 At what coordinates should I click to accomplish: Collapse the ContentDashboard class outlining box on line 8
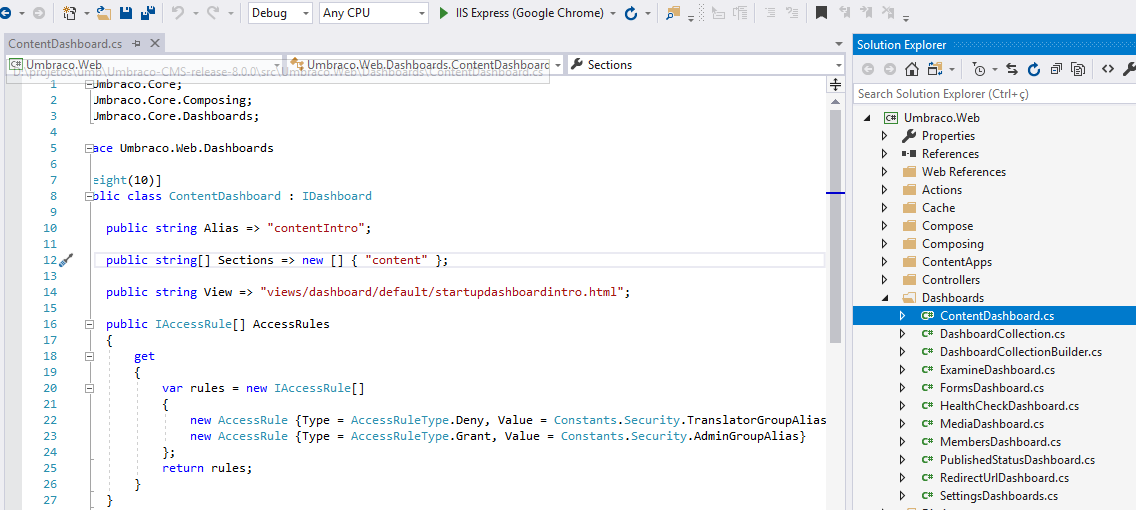(89, 196)
